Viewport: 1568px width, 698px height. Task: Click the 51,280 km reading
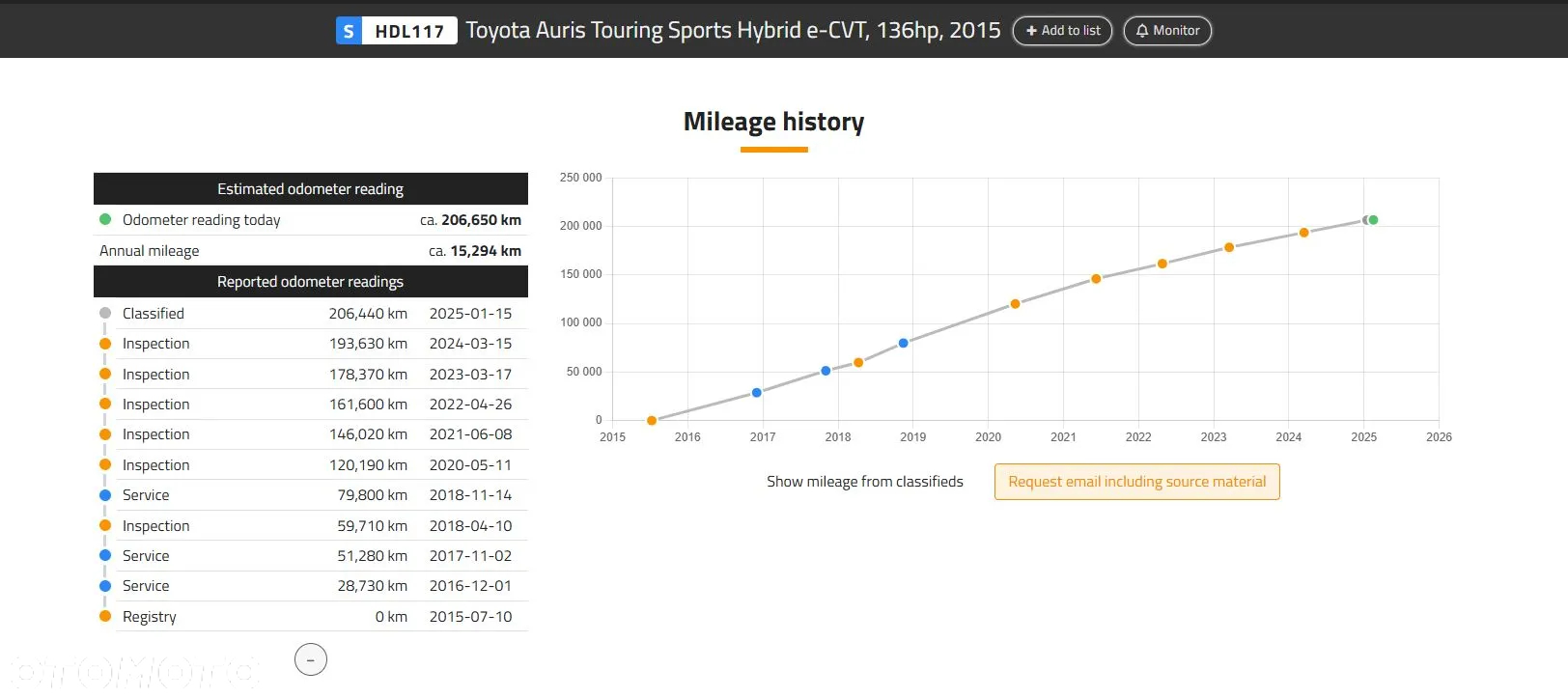372,555
